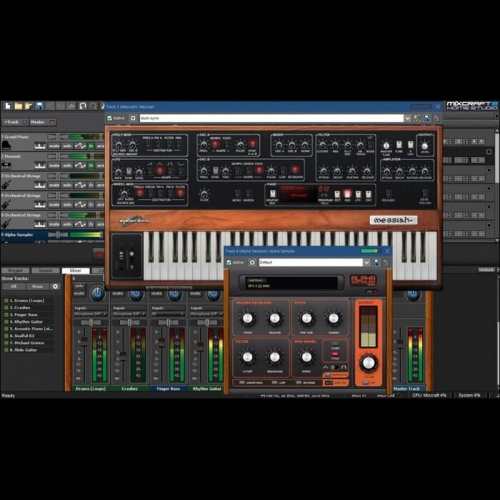The image size is (500, 500).
Task: Arm the Grand Piano track for recording
Action: 100,146
